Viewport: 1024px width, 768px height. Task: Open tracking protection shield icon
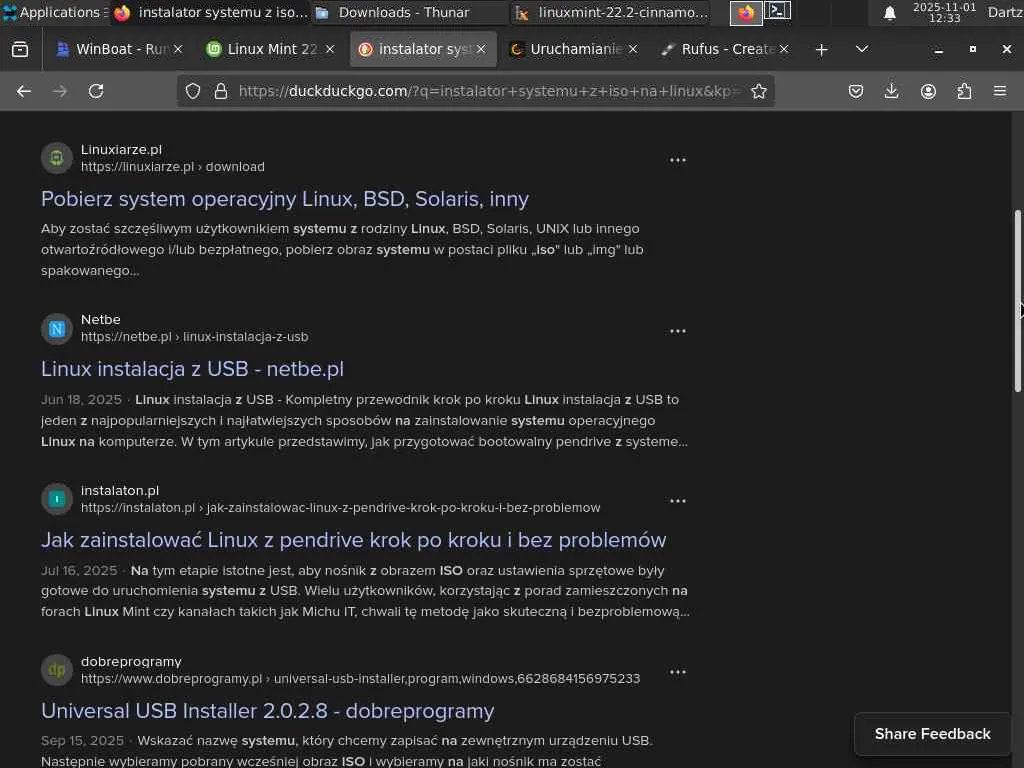[x=193, y=91]
